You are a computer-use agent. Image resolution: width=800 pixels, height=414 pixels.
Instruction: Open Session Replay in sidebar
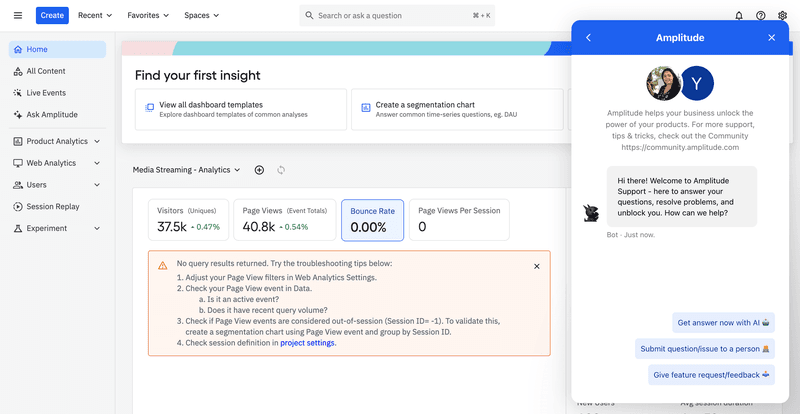(x=57, y=206)
